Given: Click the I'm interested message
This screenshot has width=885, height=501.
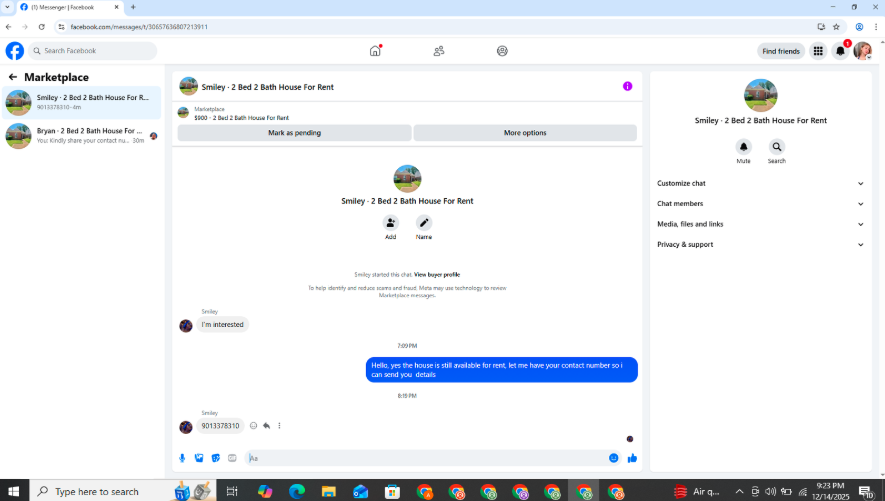Looking at the screenshot, I should [222, 324].
